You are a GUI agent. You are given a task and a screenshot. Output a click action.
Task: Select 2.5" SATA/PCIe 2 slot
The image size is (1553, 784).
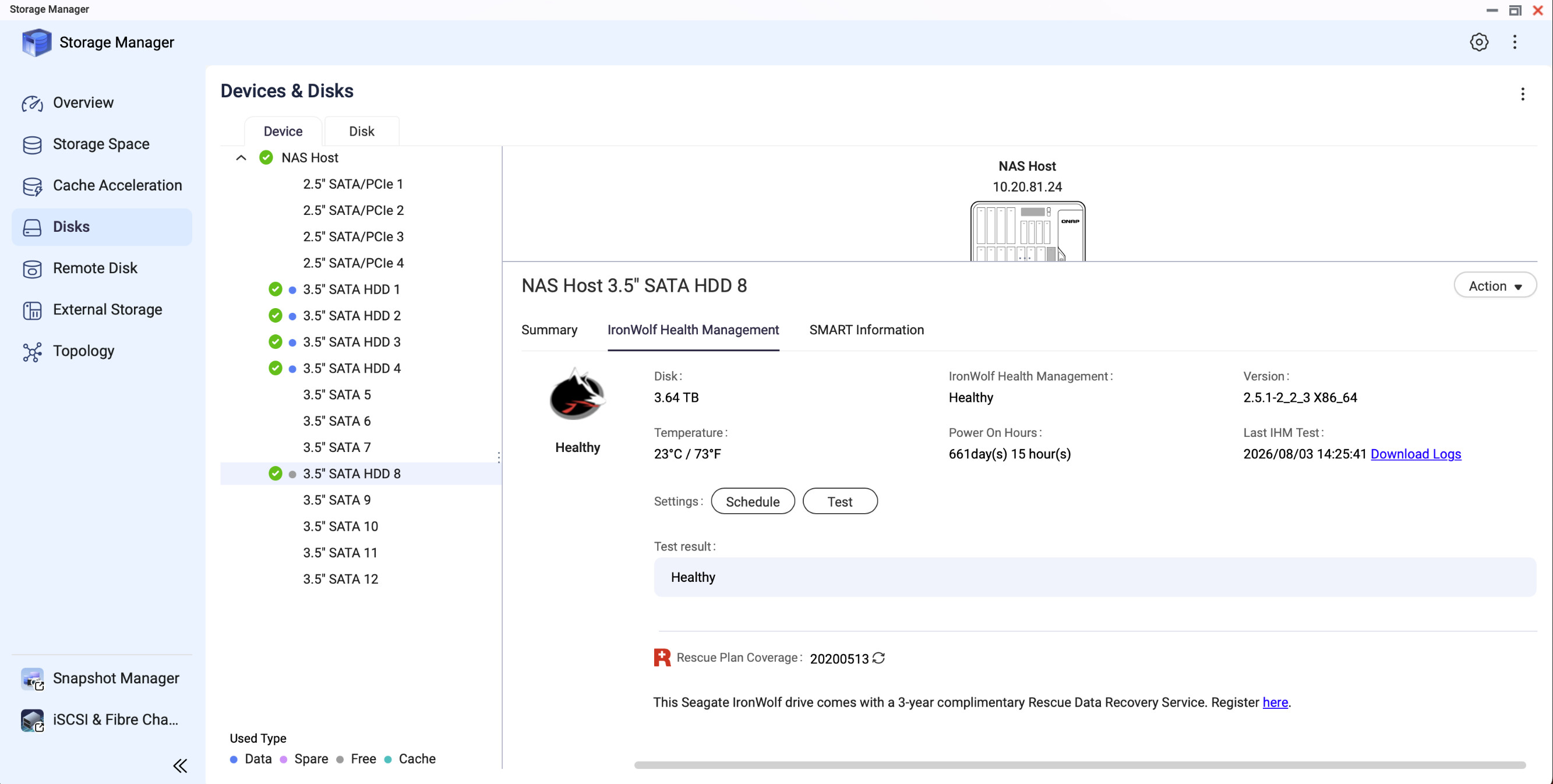pyautogui.click(x=353, y=211)
